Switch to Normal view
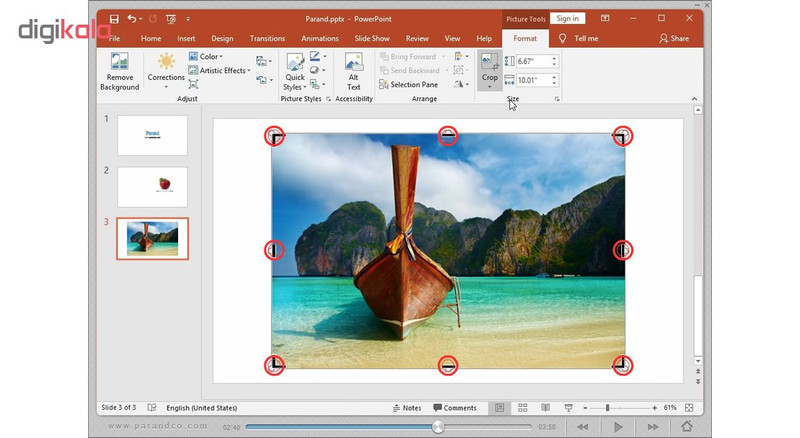800x438 pixels. (499, 408)
